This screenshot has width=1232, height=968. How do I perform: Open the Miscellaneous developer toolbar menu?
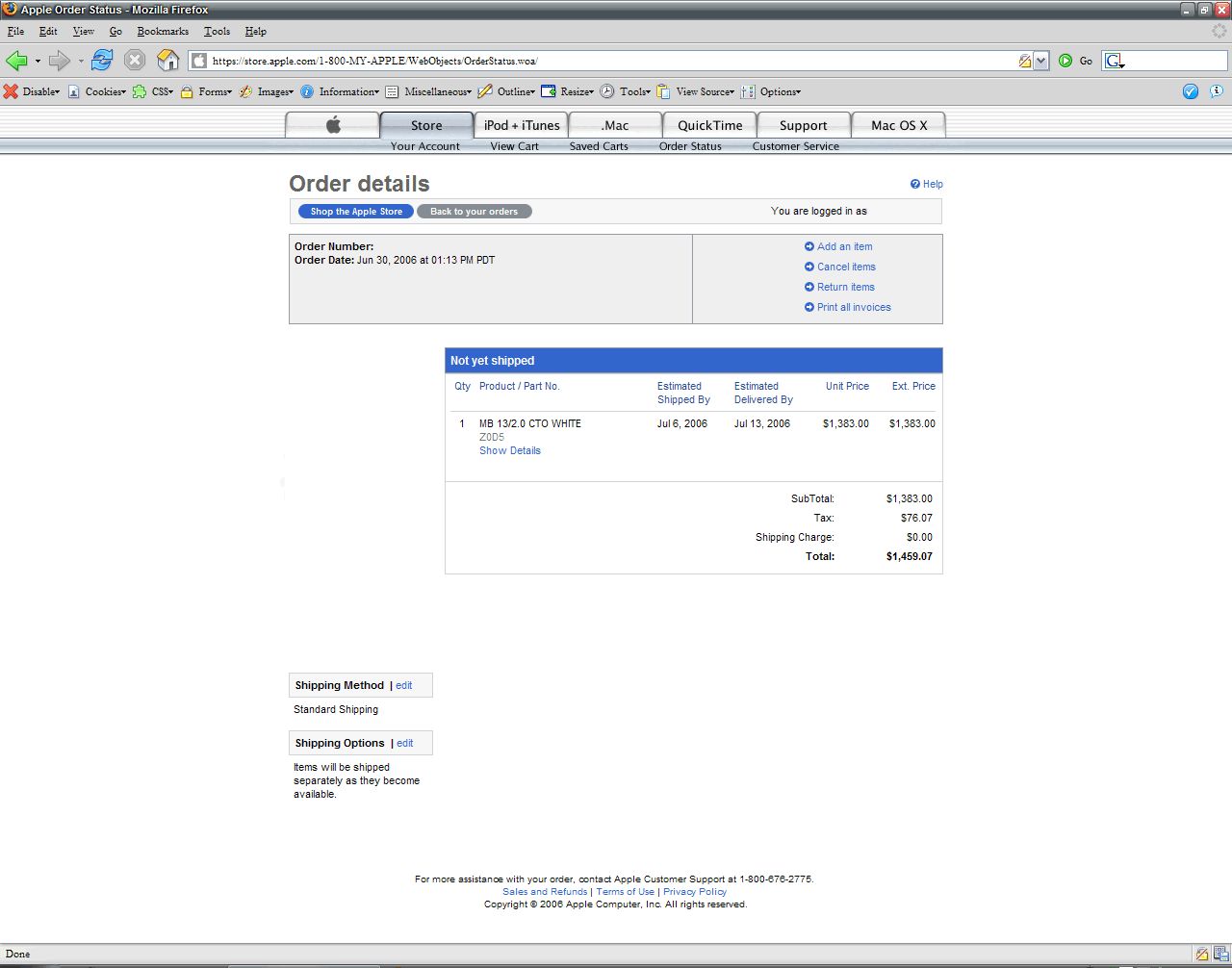(x=428, y=91)
